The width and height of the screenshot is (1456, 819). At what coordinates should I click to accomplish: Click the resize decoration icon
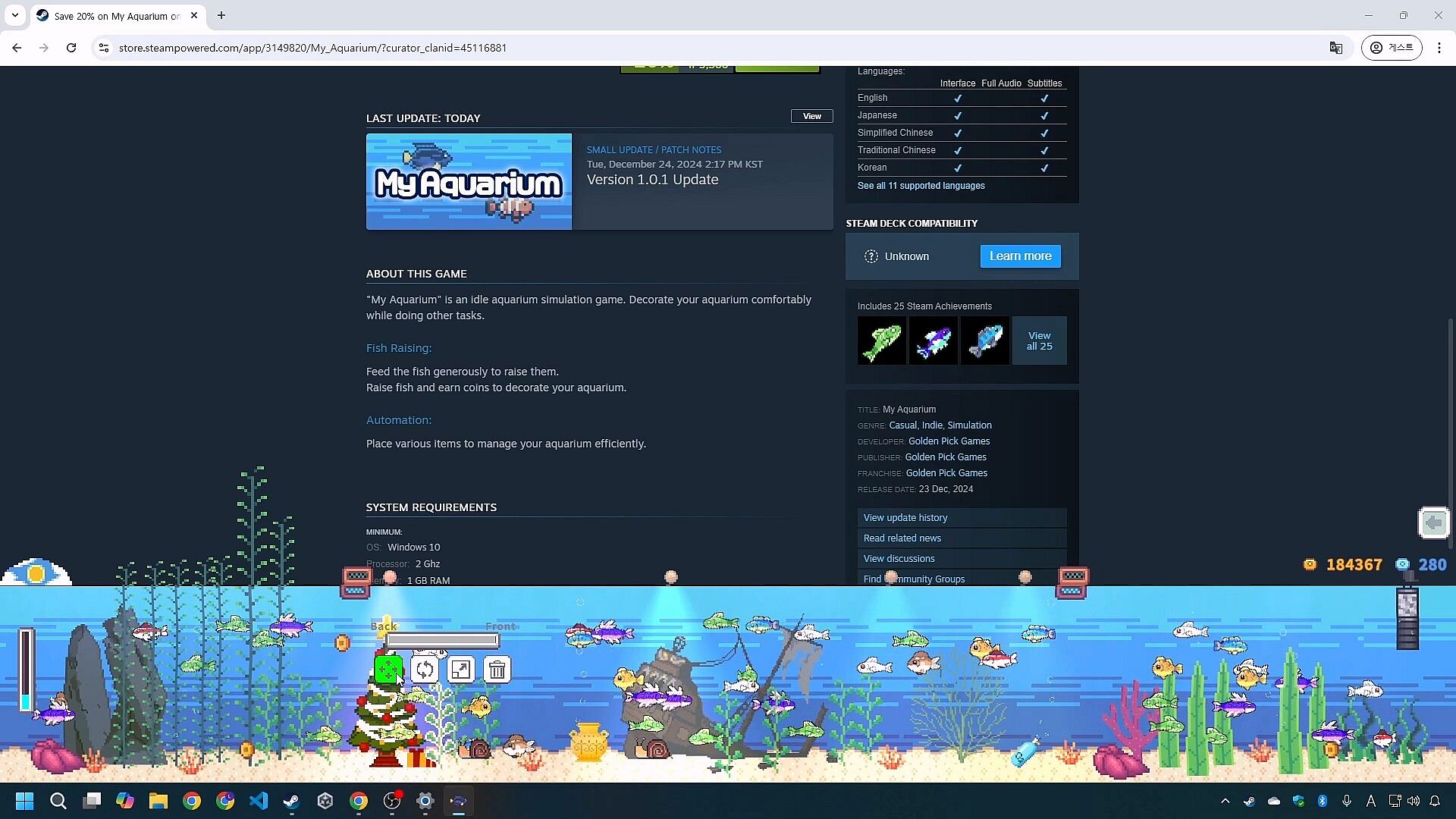pyautogui.click(x=461, y=670)
